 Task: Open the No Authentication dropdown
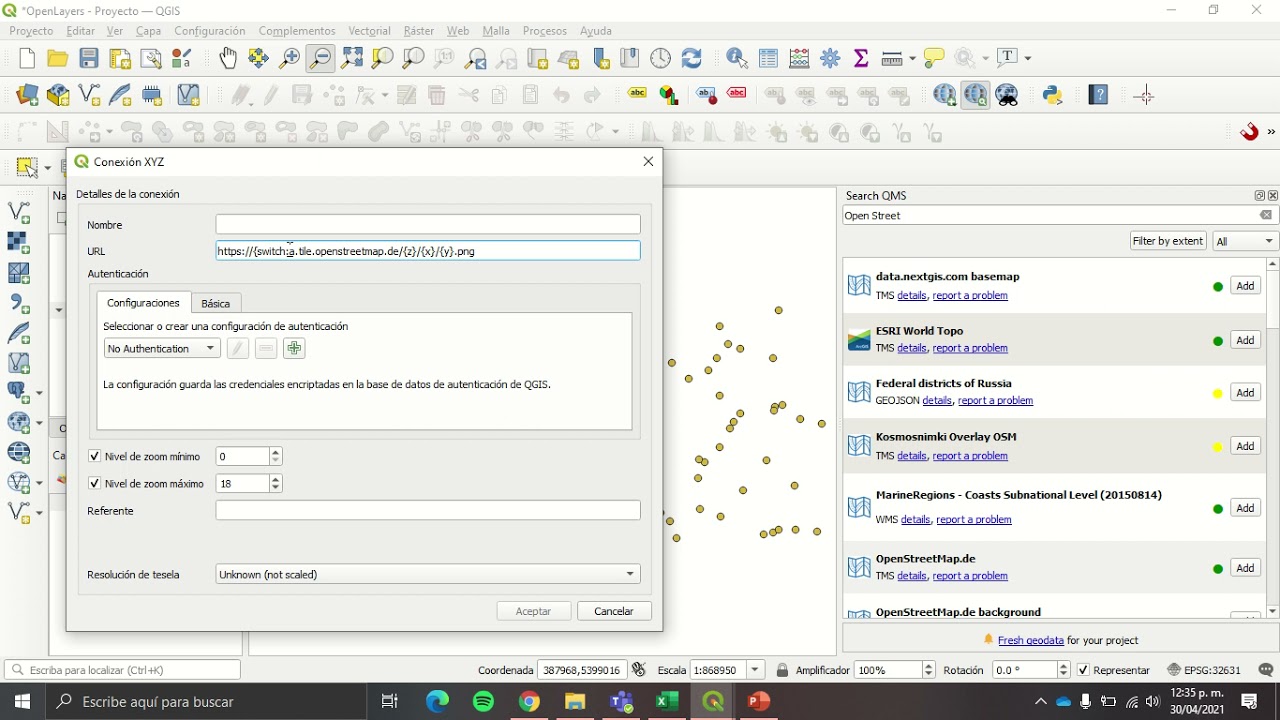click(x=162, y=348)
